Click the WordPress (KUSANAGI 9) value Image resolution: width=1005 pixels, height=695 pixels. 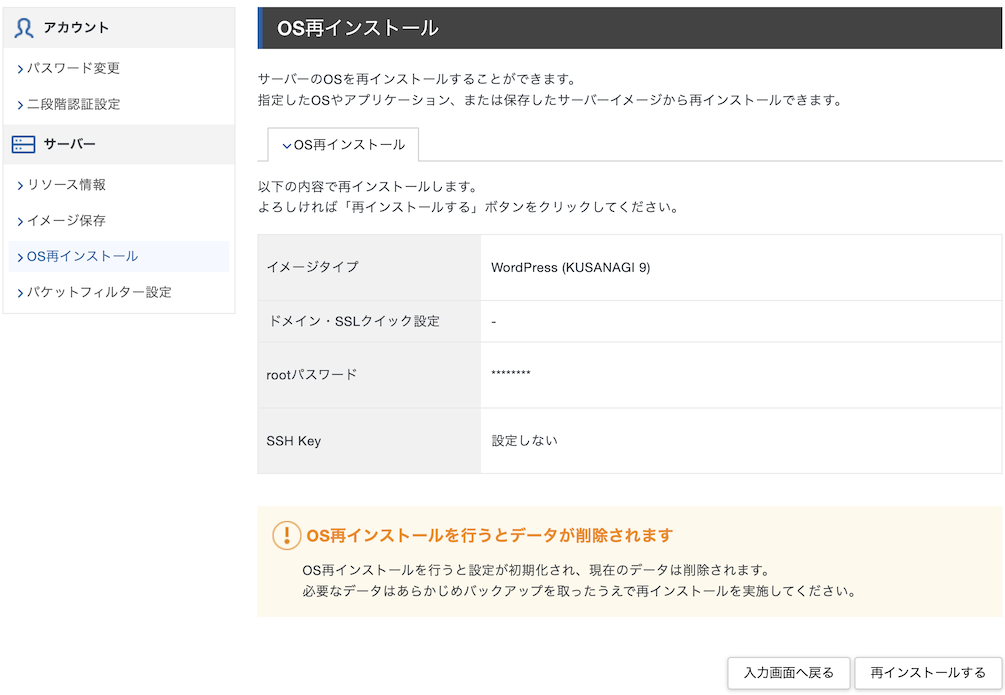click(570, 268)
